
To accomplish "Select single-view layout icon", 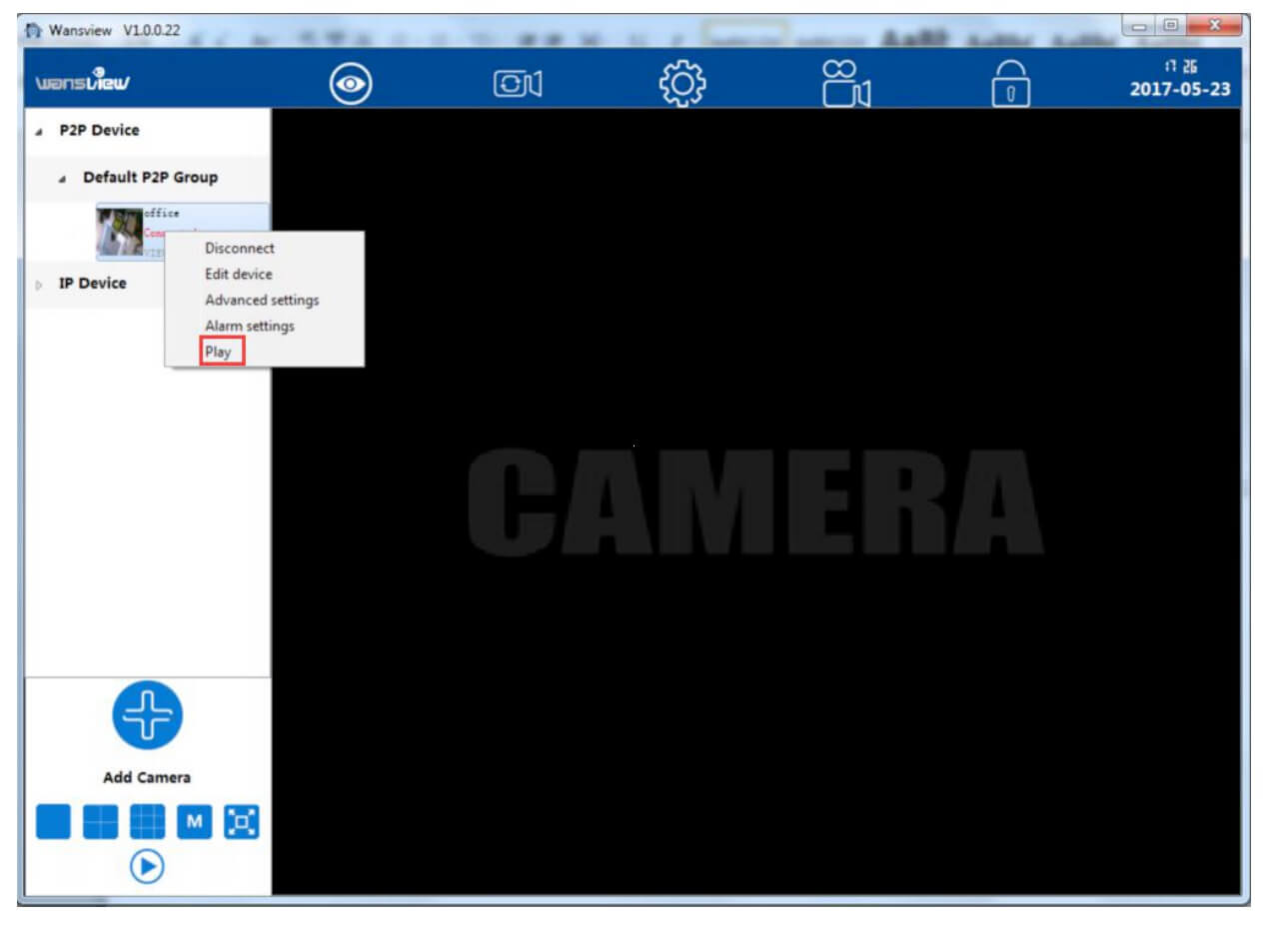I will pyautogui.click(x=53, y=822).
